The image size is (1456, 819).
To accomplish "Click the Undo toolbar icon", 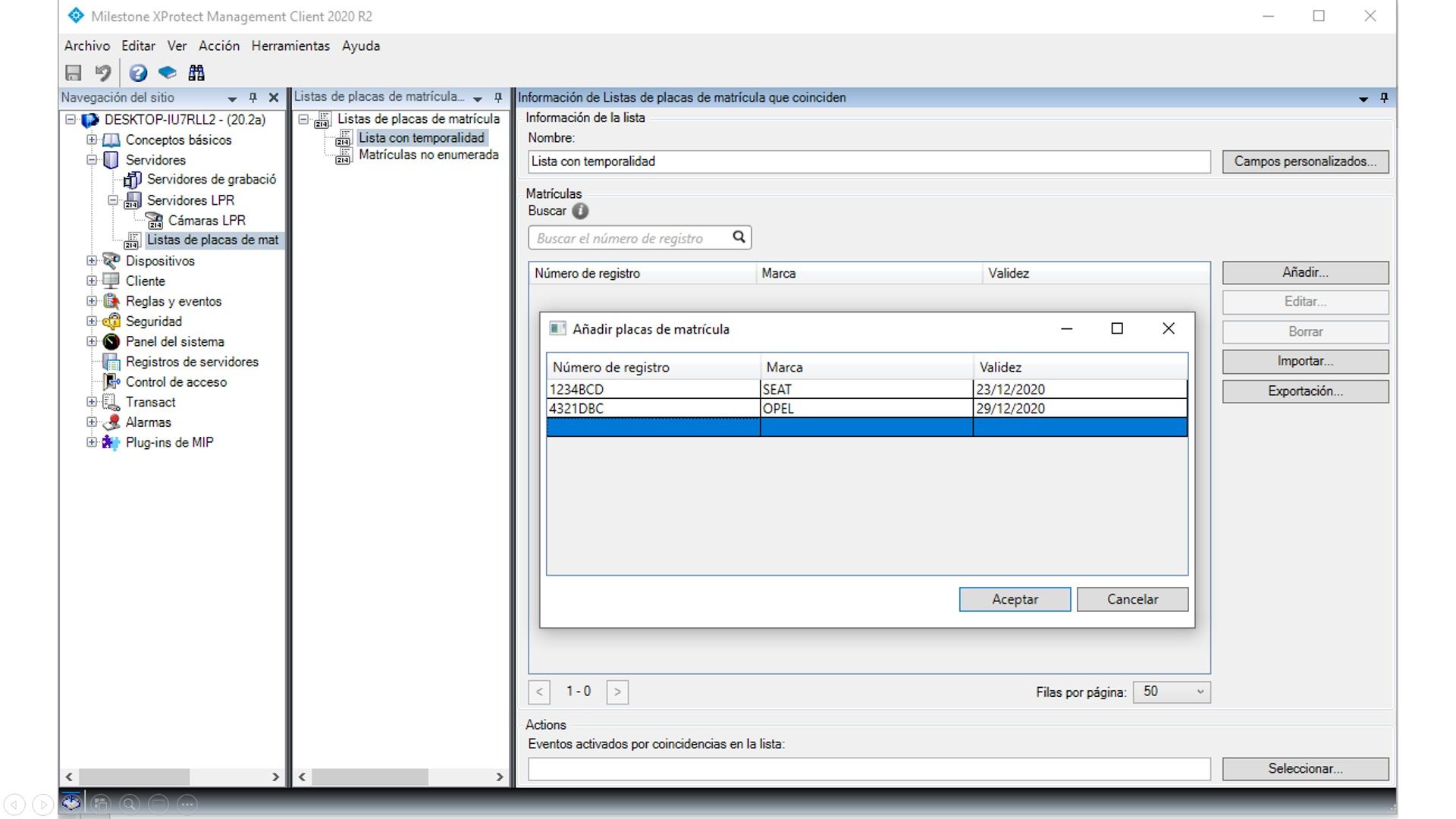I will (x=102, y=73).
